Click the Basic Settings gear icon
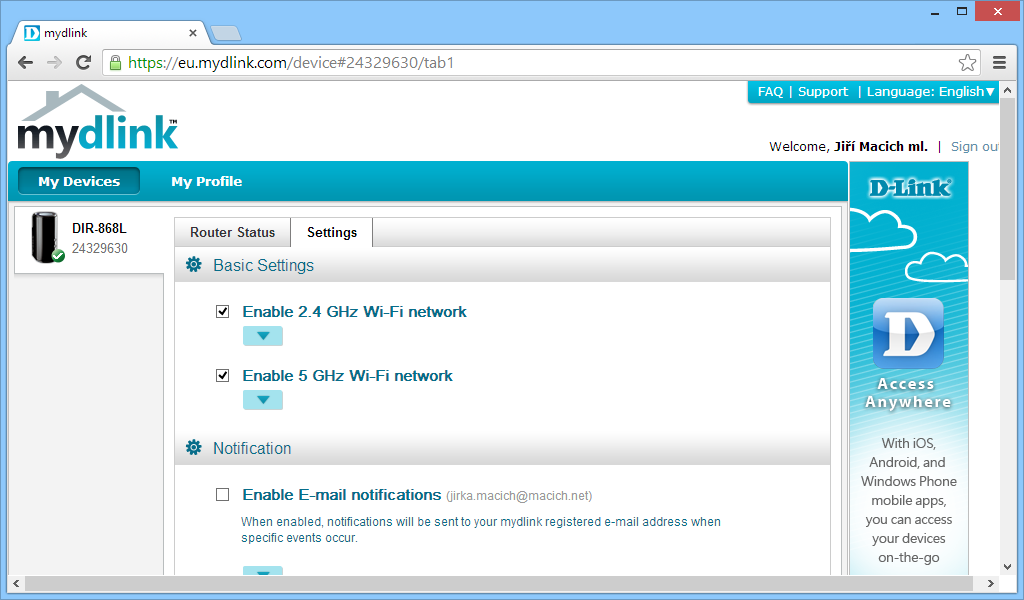This screenshot has height=600, width=1024. [194, 265]
